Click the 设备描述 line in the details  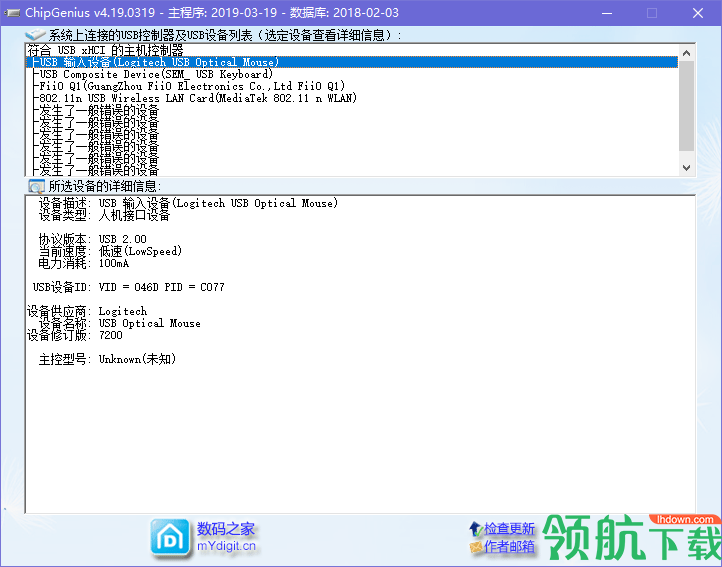(188, 203)
